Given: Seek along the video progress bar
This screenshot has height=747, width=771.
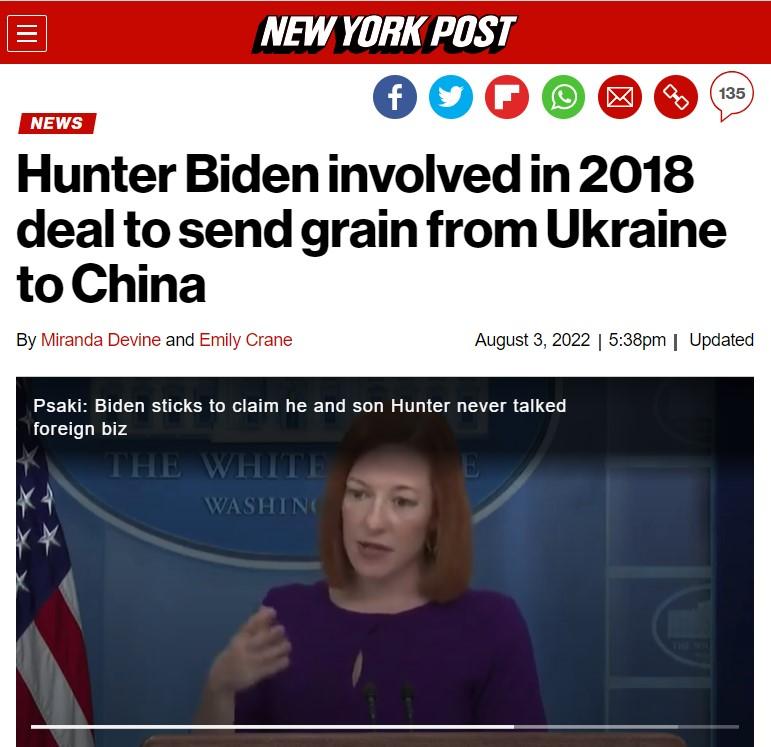Looking at the screenshot, I should [385, 726].
